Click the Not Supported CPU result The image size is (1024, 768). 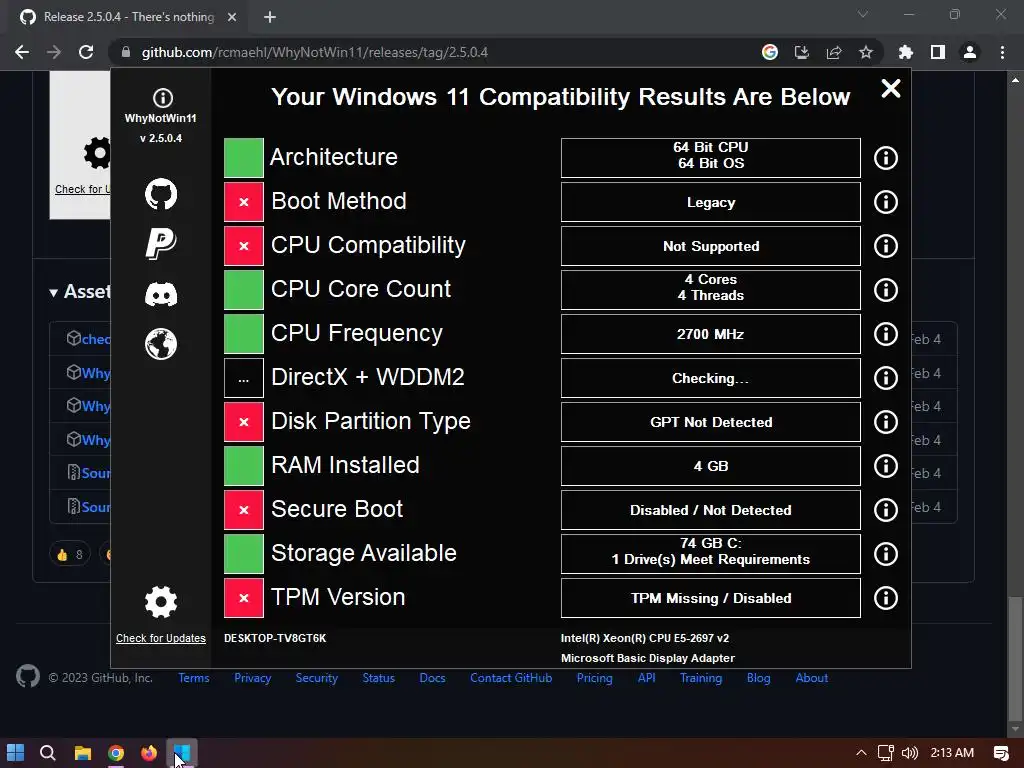tap(711, 246)
